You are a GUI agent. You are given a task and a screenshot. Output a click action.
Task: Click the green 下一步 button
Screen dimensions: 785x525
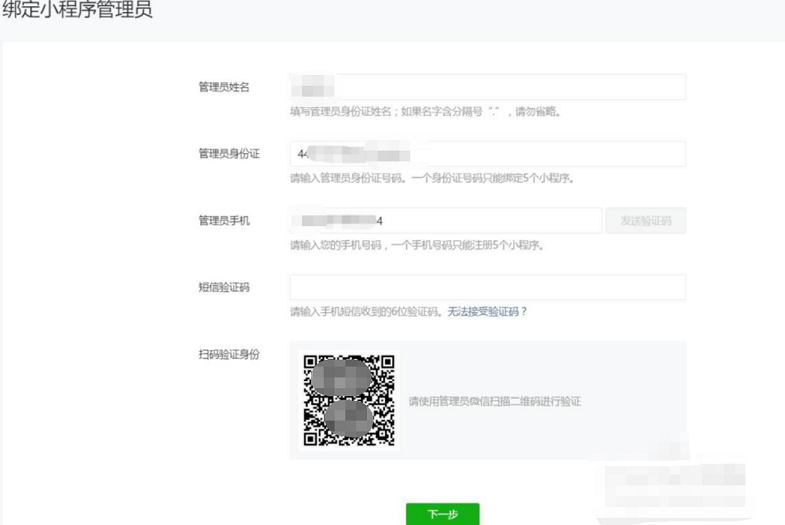442,514
